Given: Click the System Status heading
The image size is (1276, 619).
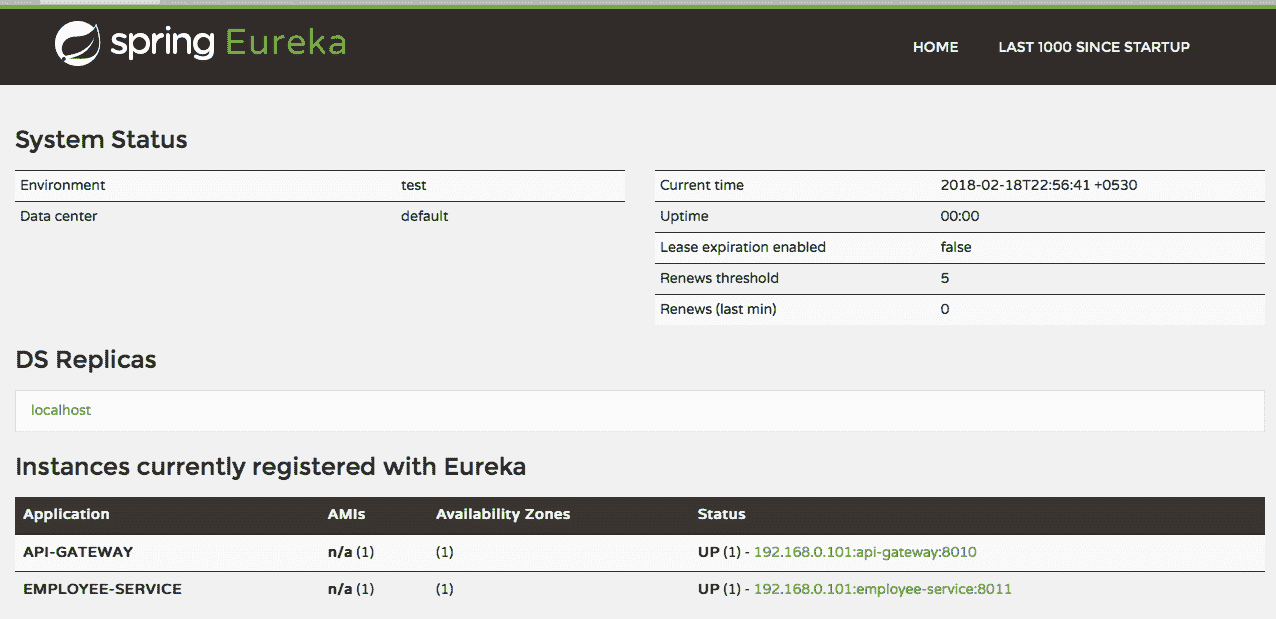Looking at the screenshot, I should (x=101, y=140).
